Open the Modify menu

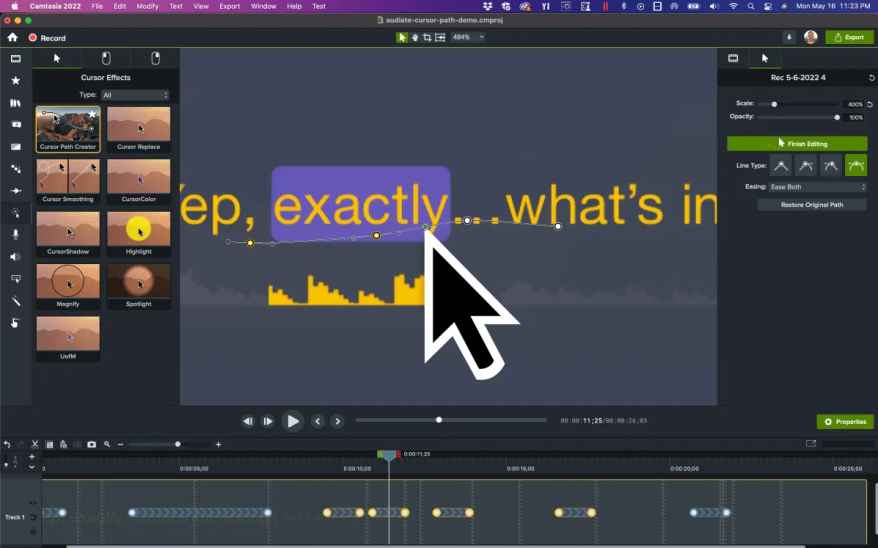tap(147, 6)
